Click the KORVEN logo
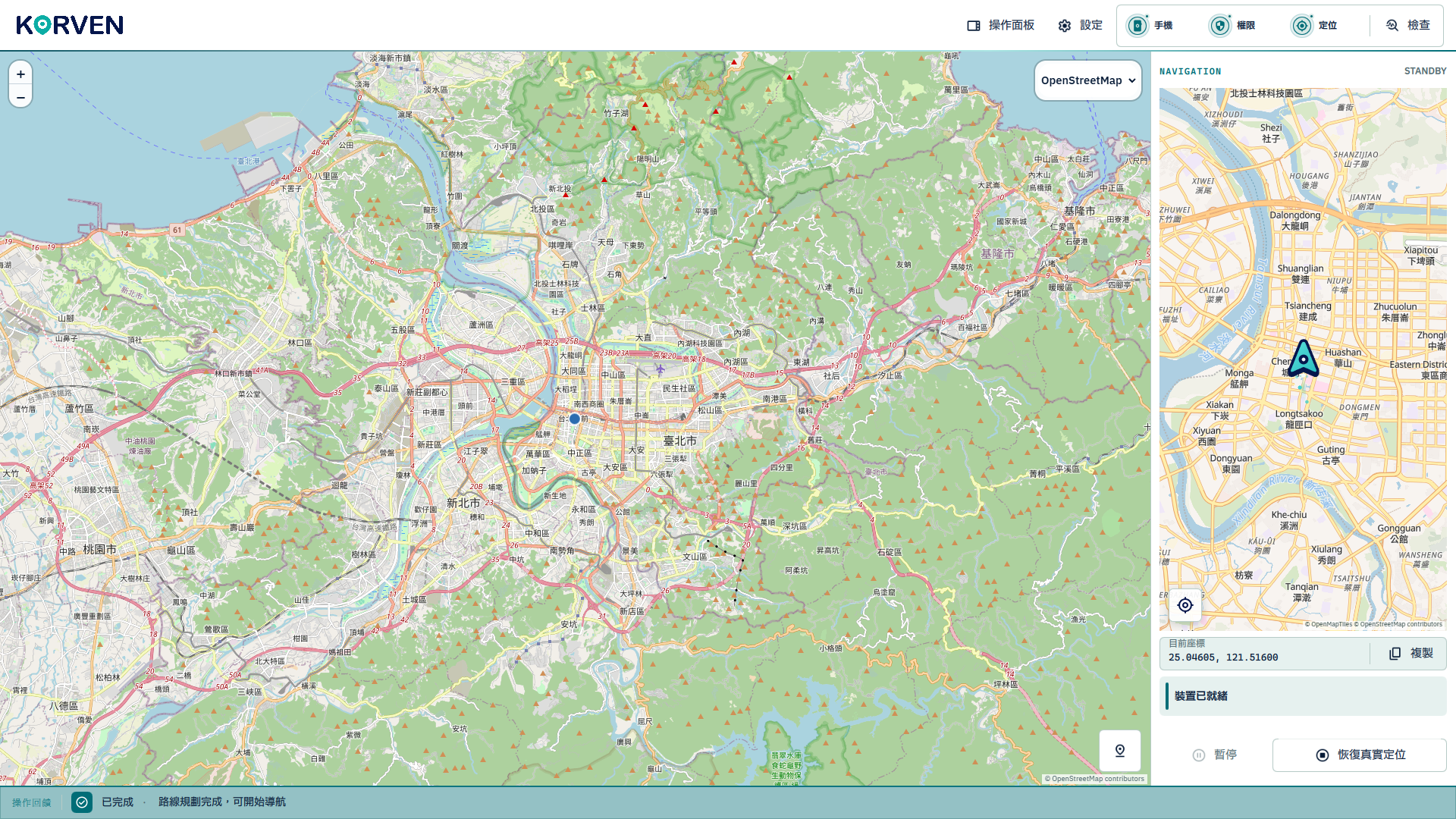Screen dimensions: 1456x819 (70, 25)
